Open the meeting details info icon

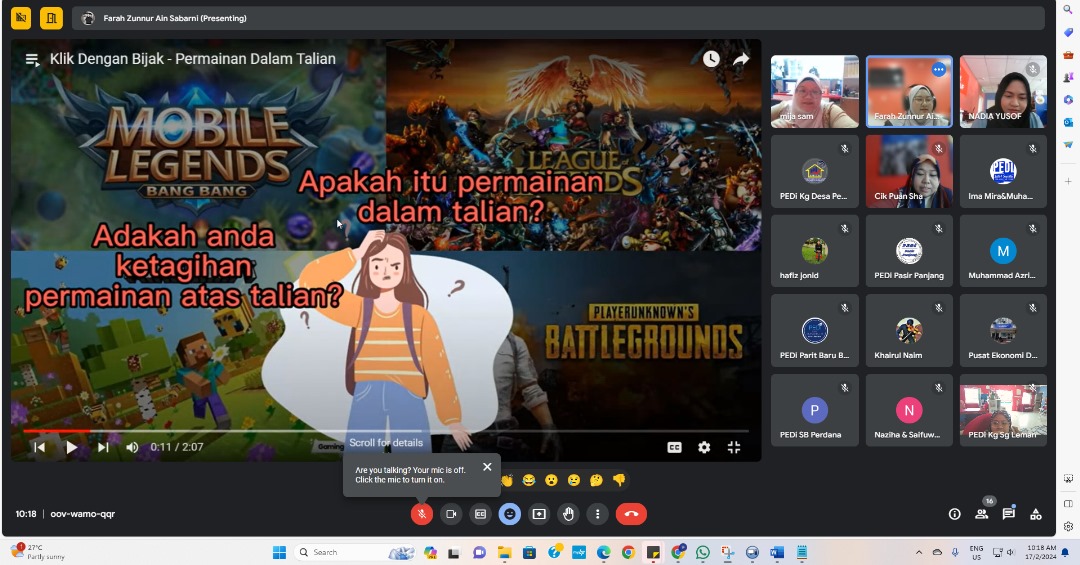[x=954, y=514]
